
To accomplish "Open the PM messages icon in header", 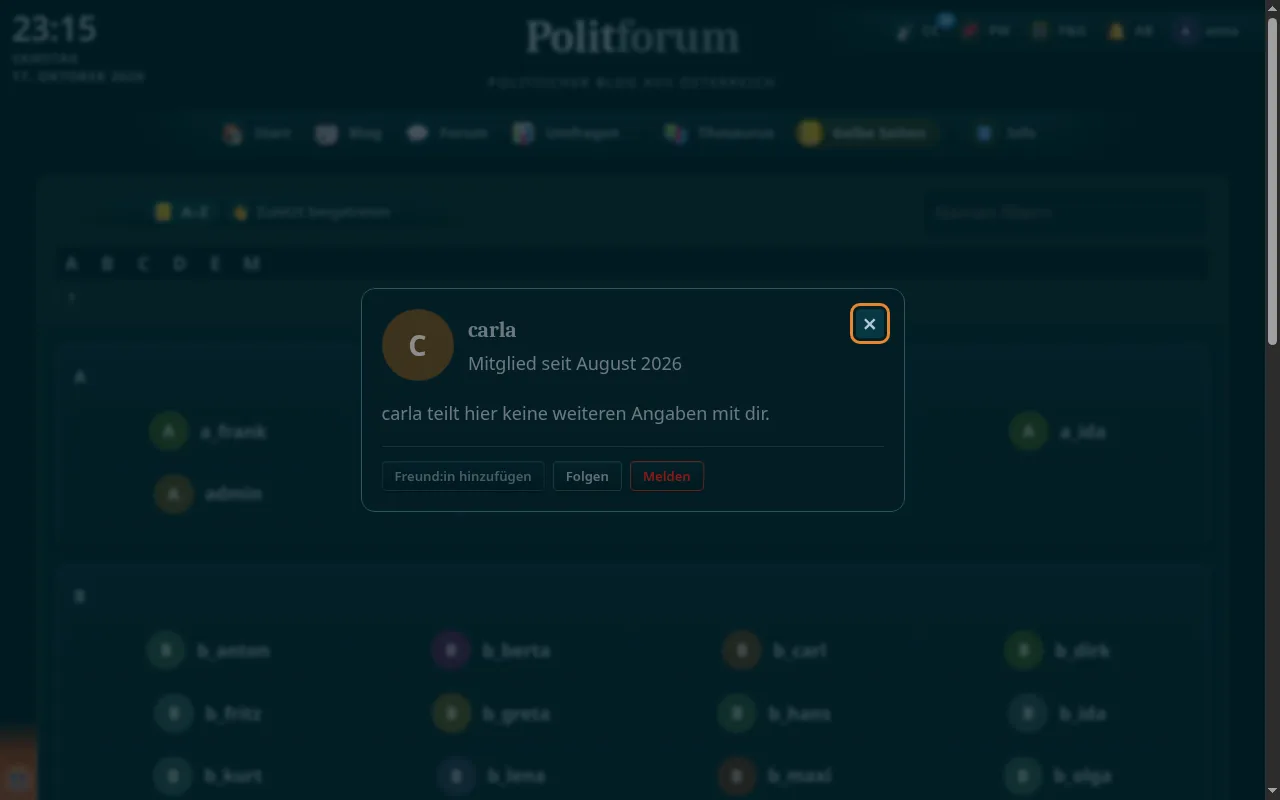I will pos(985,31).
